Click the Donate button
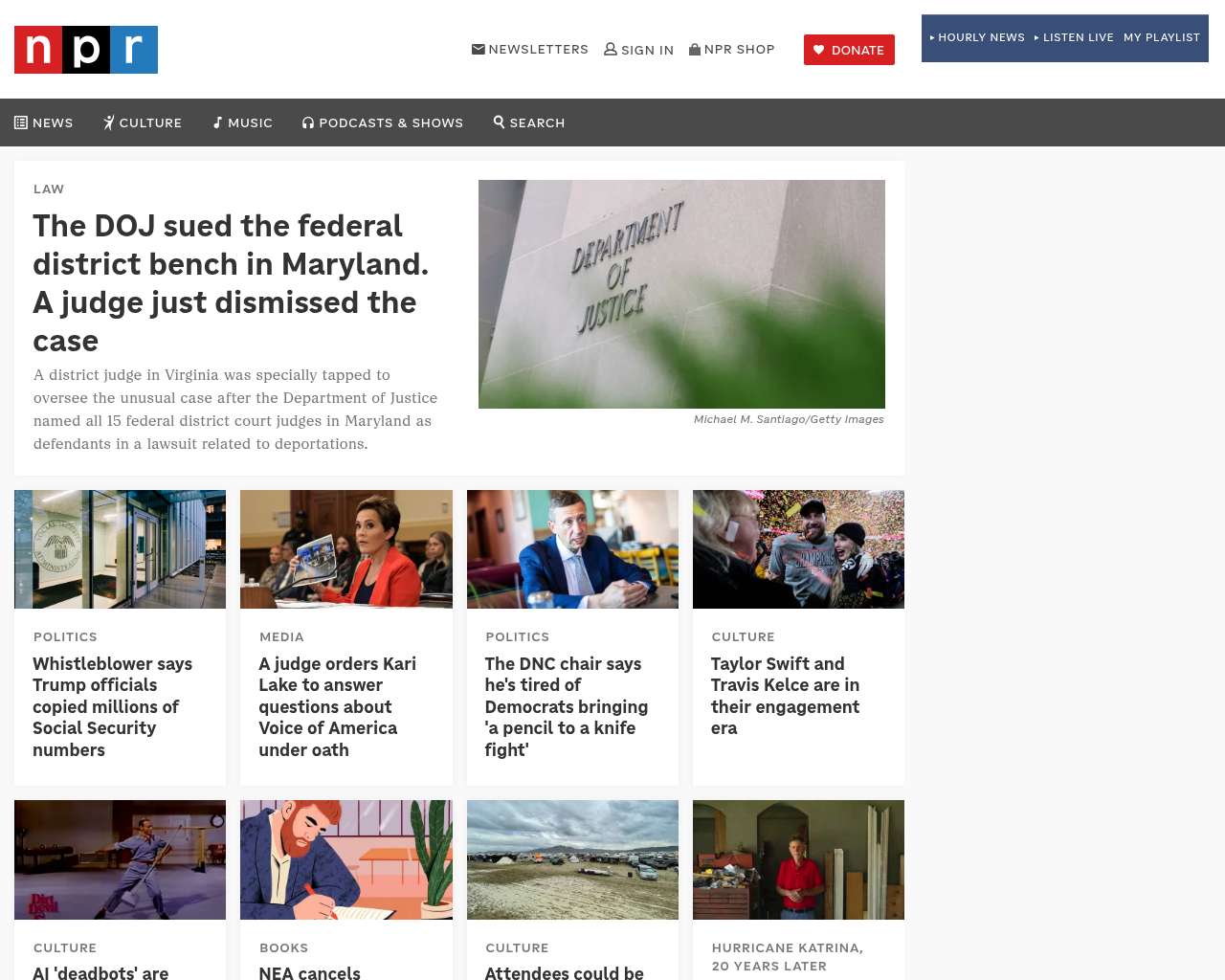1225x980 pixels. click(x=849, y=50)
